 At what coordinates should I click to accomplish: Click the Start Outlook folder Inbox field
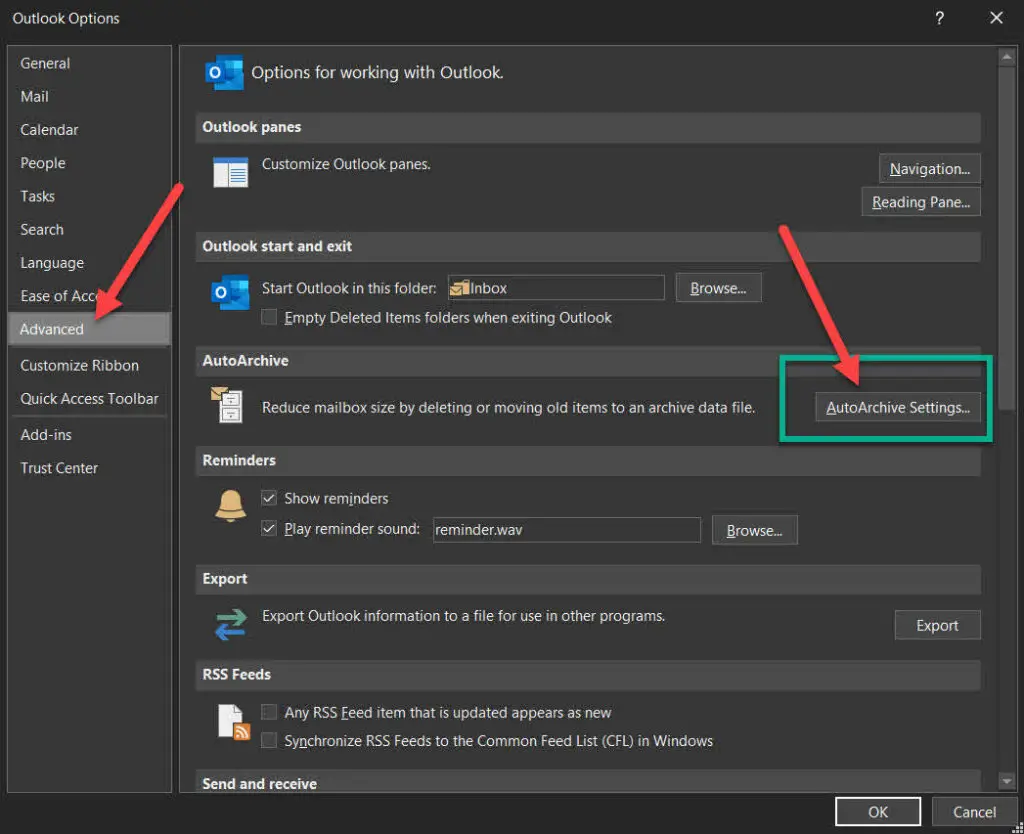(556, 288)
